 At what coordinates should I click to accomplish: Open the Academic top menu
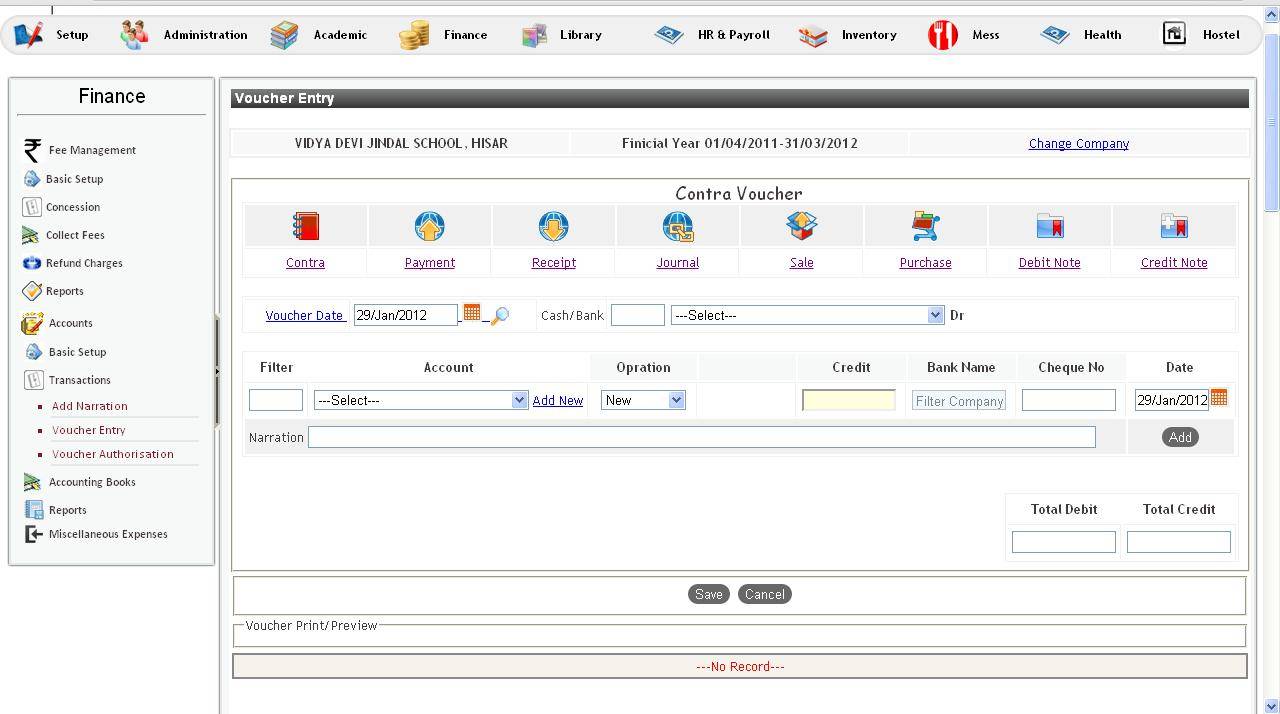coord(340,34)
